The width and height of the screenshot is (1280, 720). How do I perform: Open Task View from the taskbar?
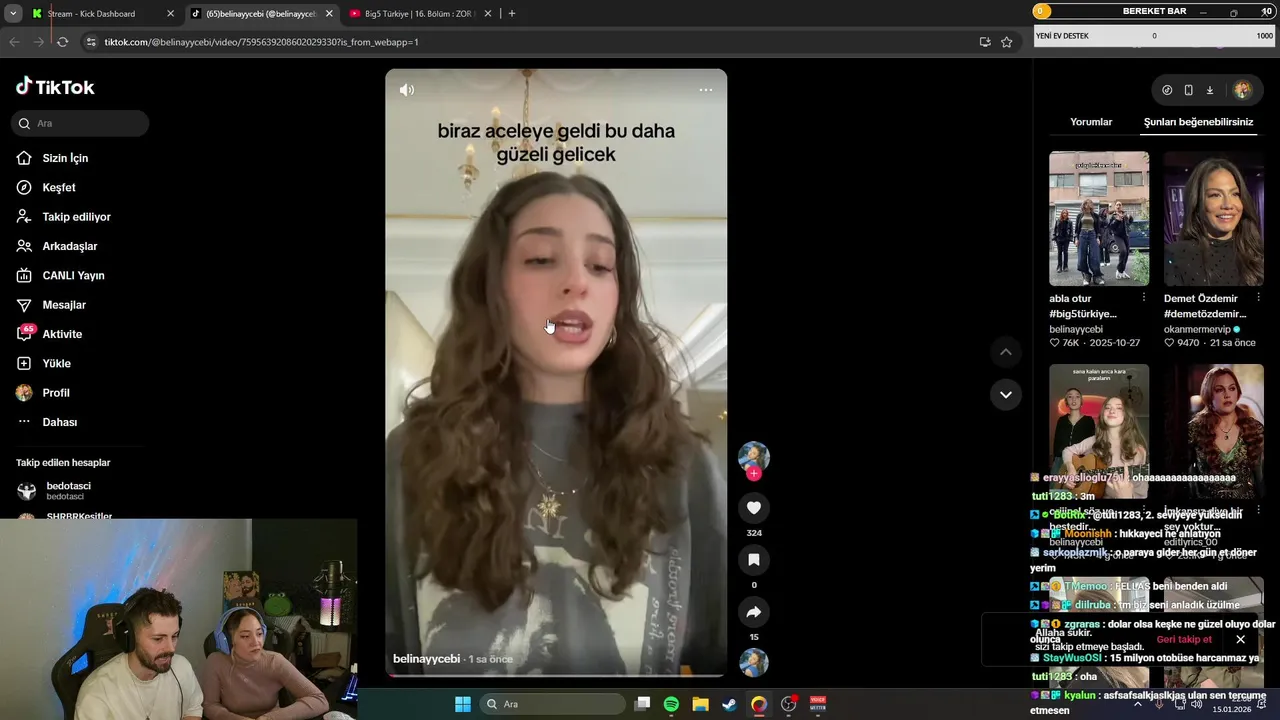[x=643, y=704]
